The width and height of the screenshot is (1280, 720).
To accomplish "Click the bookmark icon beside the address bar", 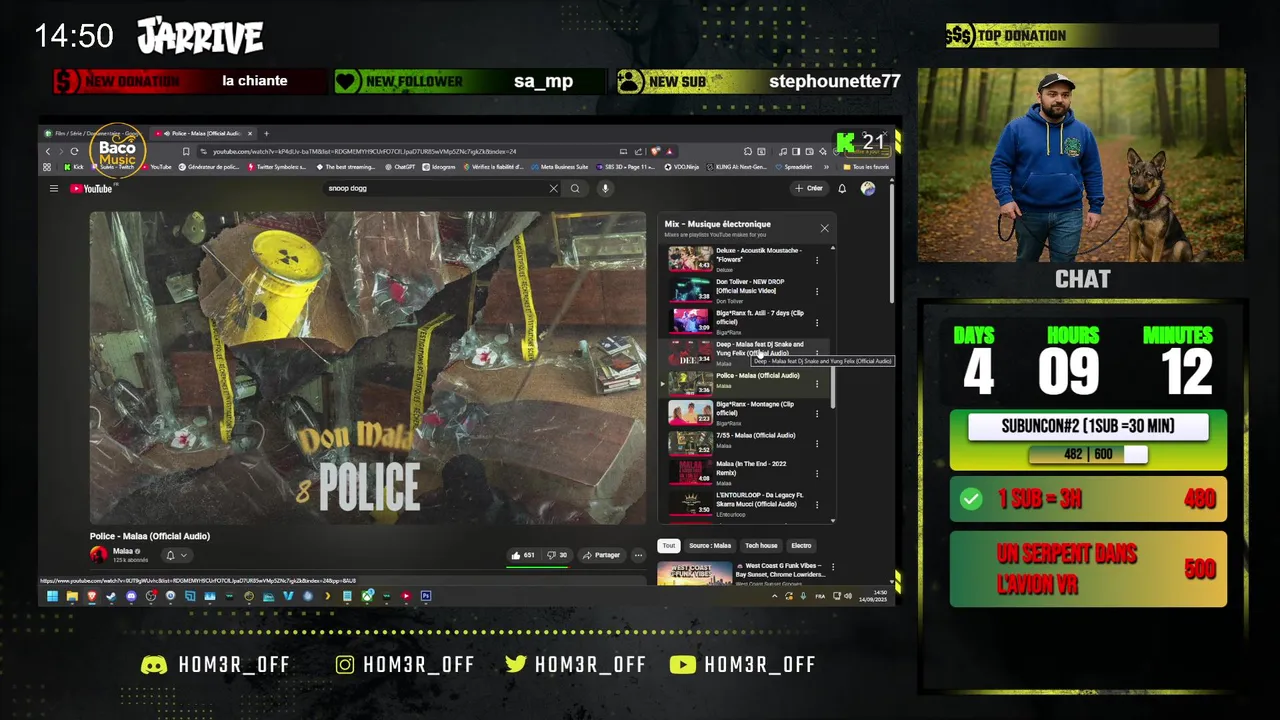I will (x=186, y=151).
